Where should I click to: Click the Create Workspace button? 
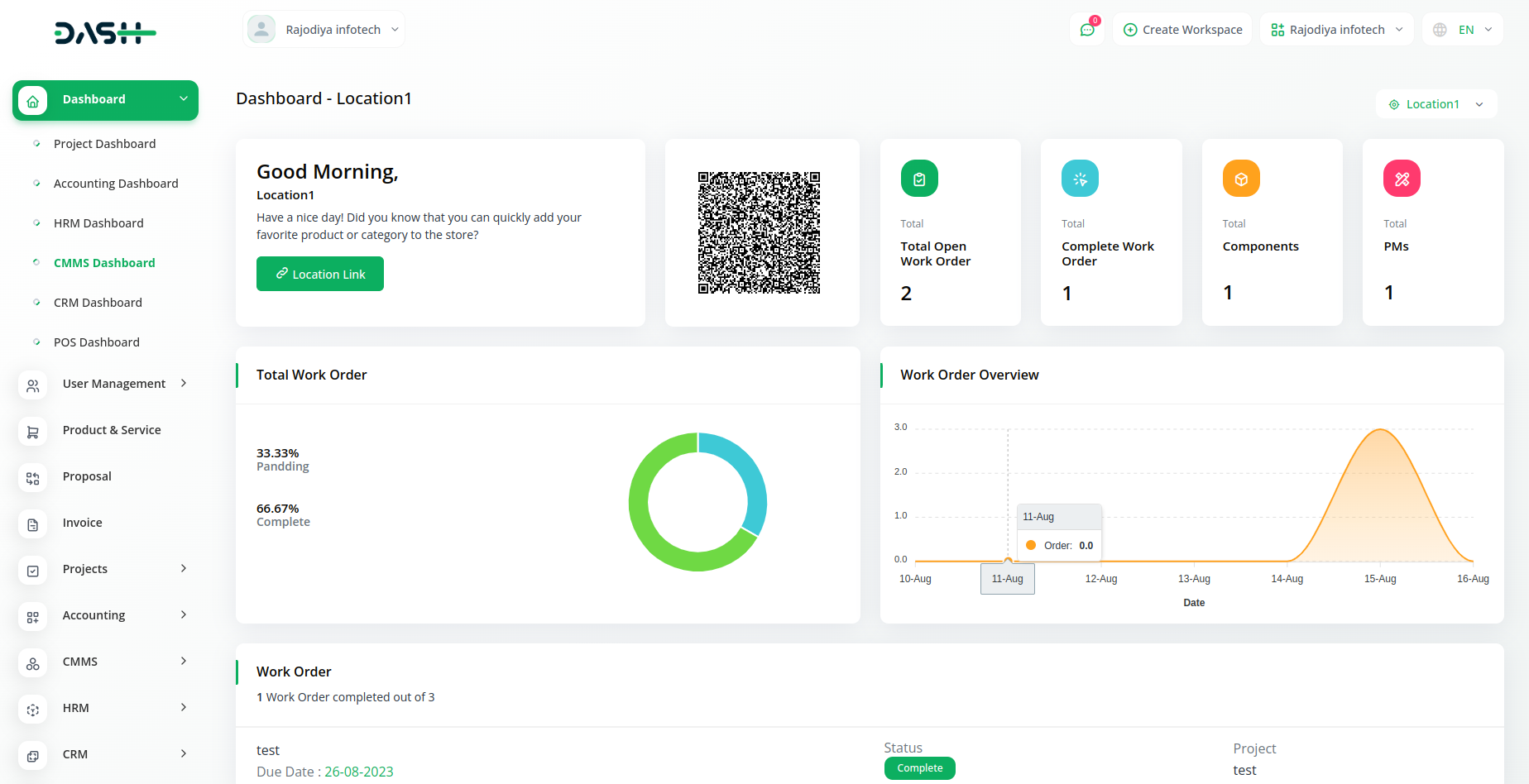(x=1182, y=30)
